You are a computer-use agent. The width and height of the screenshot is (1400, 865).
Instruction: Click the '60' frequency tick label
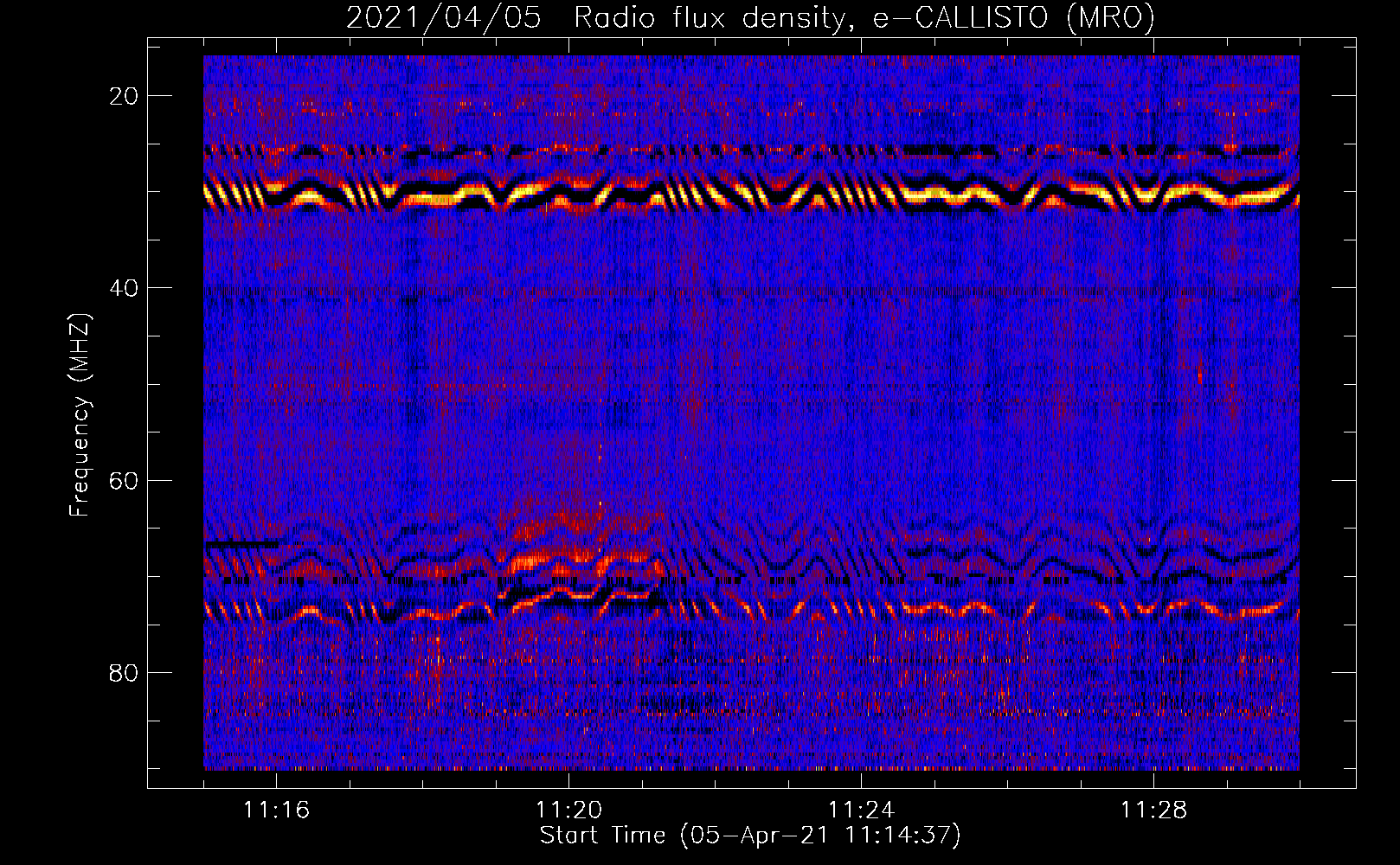pyautogui.click(x=125, y=480)
